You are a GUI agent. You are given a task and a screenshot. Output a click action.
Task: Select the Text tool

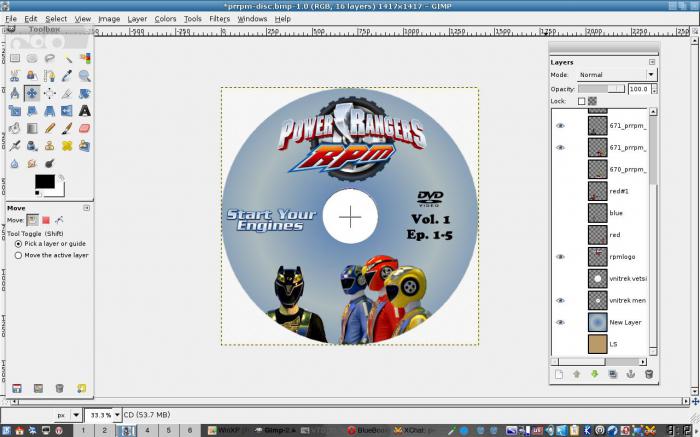84,111
